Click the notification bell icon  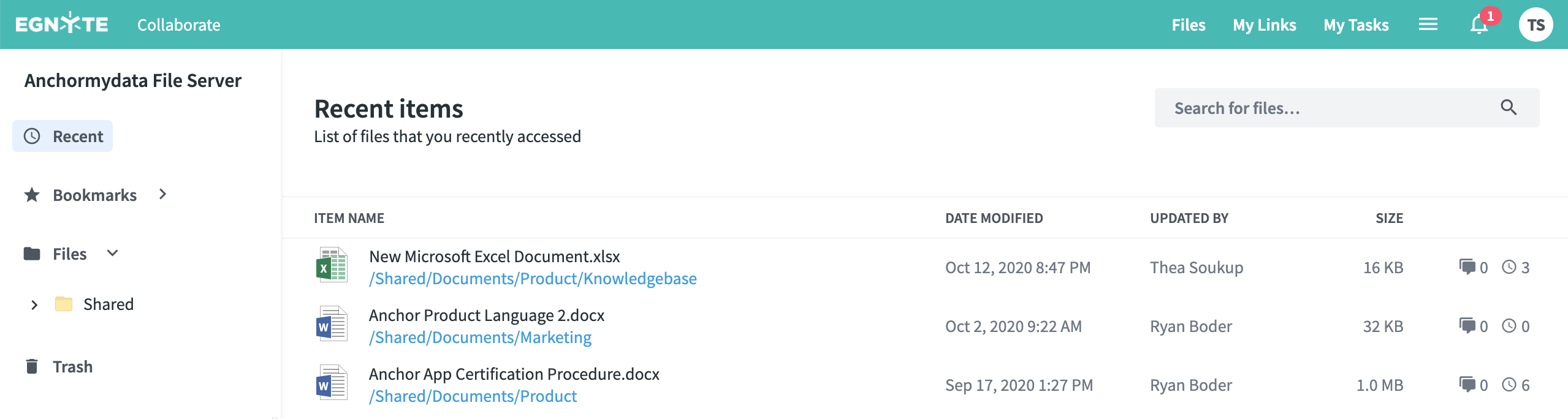tap(1479, 25)
